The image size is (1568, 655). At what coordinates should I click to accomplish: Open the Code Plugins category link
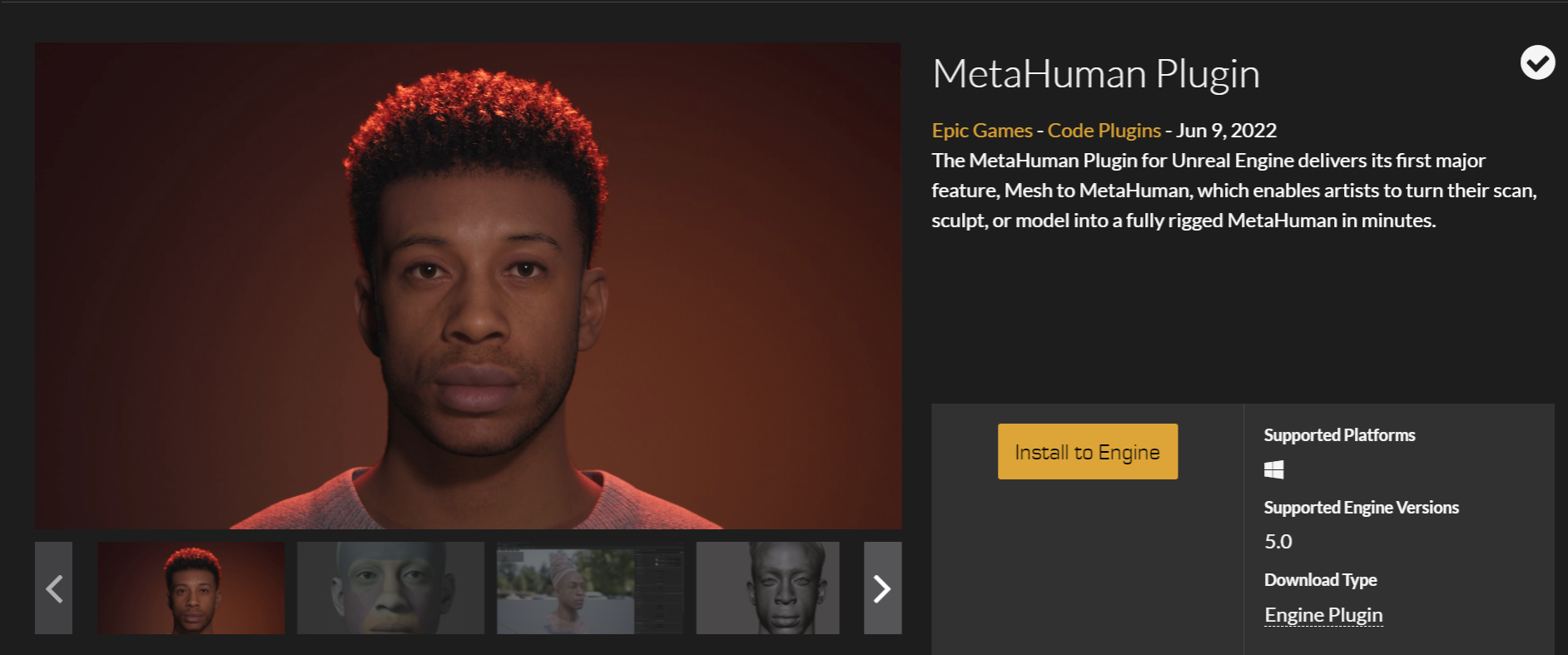pyautogui.click(x=1104, y=131)
